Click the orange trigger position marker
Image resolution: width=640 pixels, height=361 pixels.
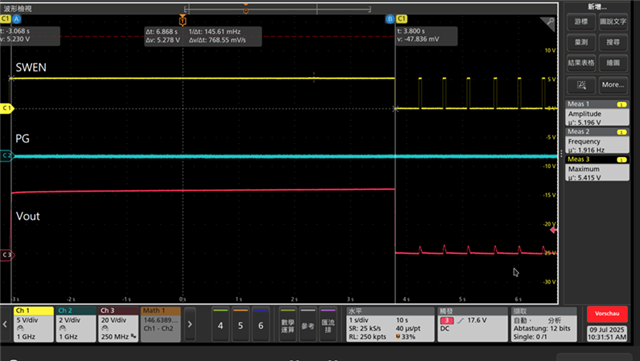pyautogui.click(x=182, y=20)
